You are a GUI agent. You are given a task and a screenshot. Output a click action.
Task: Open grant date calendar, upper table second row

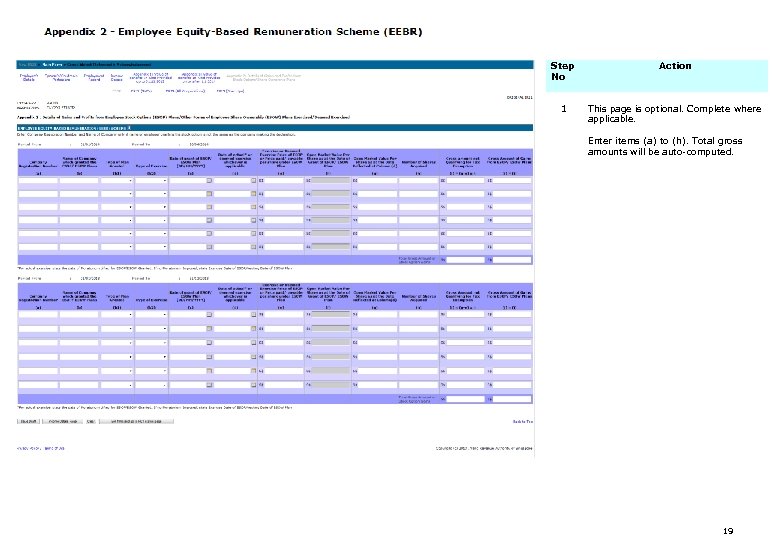point(209,193)
